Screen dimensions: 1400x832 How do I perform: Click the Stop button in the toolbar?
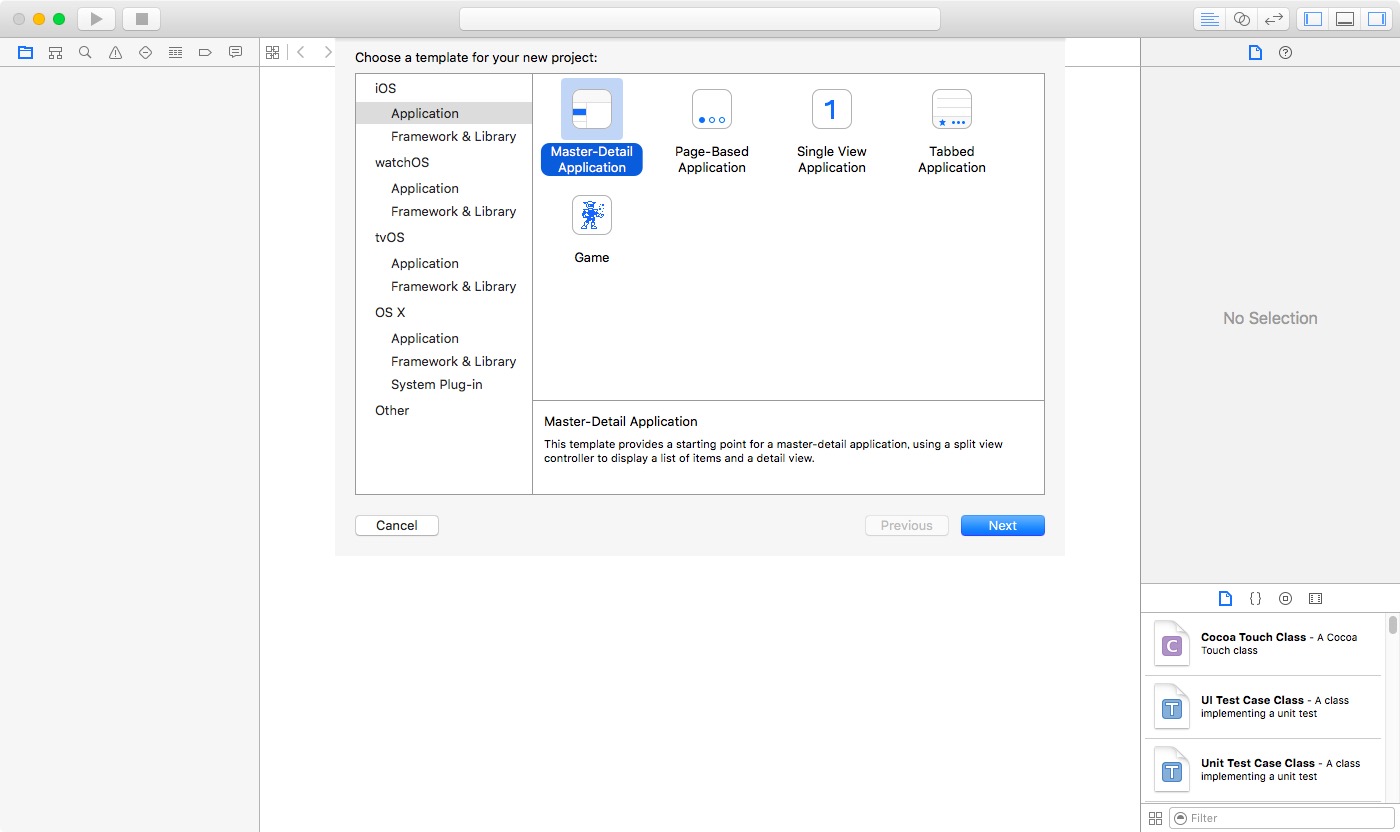(x=141, y=19)
